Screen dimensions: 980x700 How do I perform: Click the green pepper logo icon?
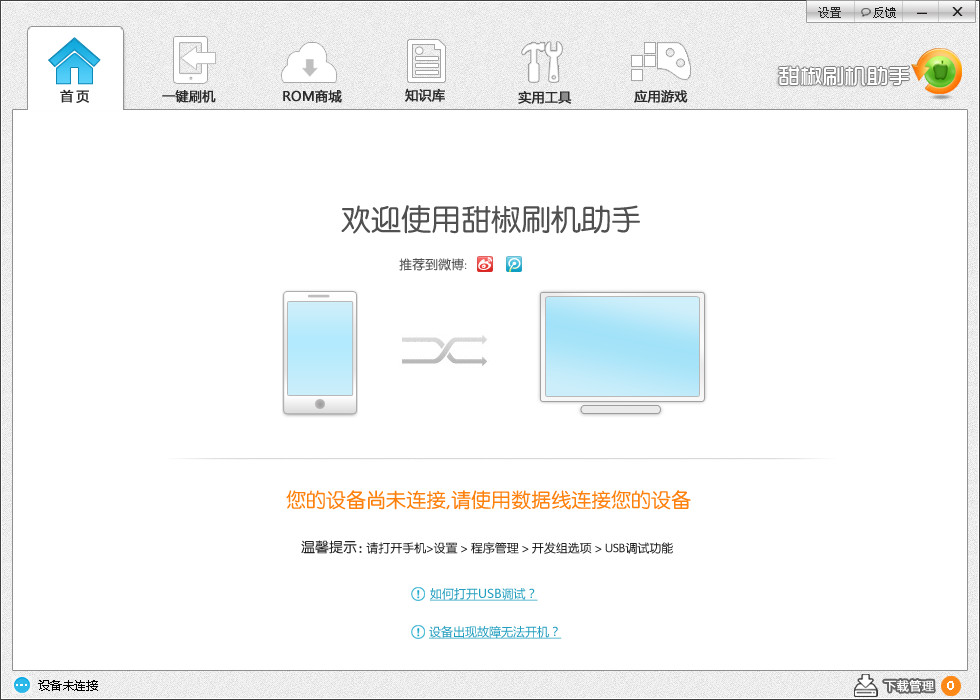click(939, 74)
